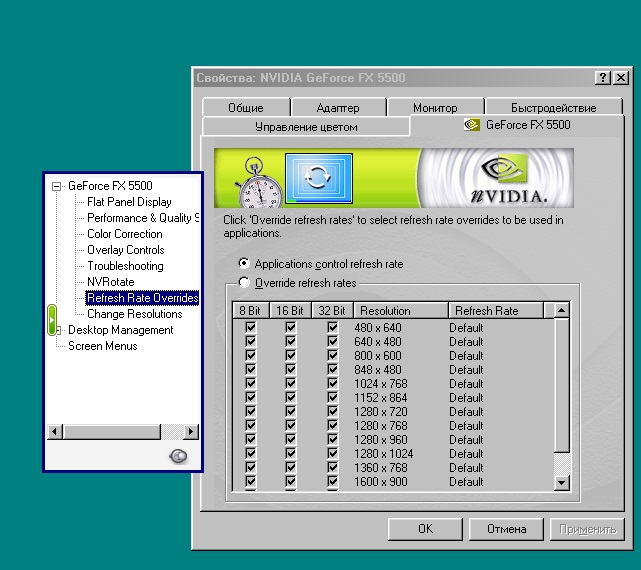Click the help question mark button in title bar
This screenshot has height=570, width=641.
pyautogui.click(x=603, y=78)
